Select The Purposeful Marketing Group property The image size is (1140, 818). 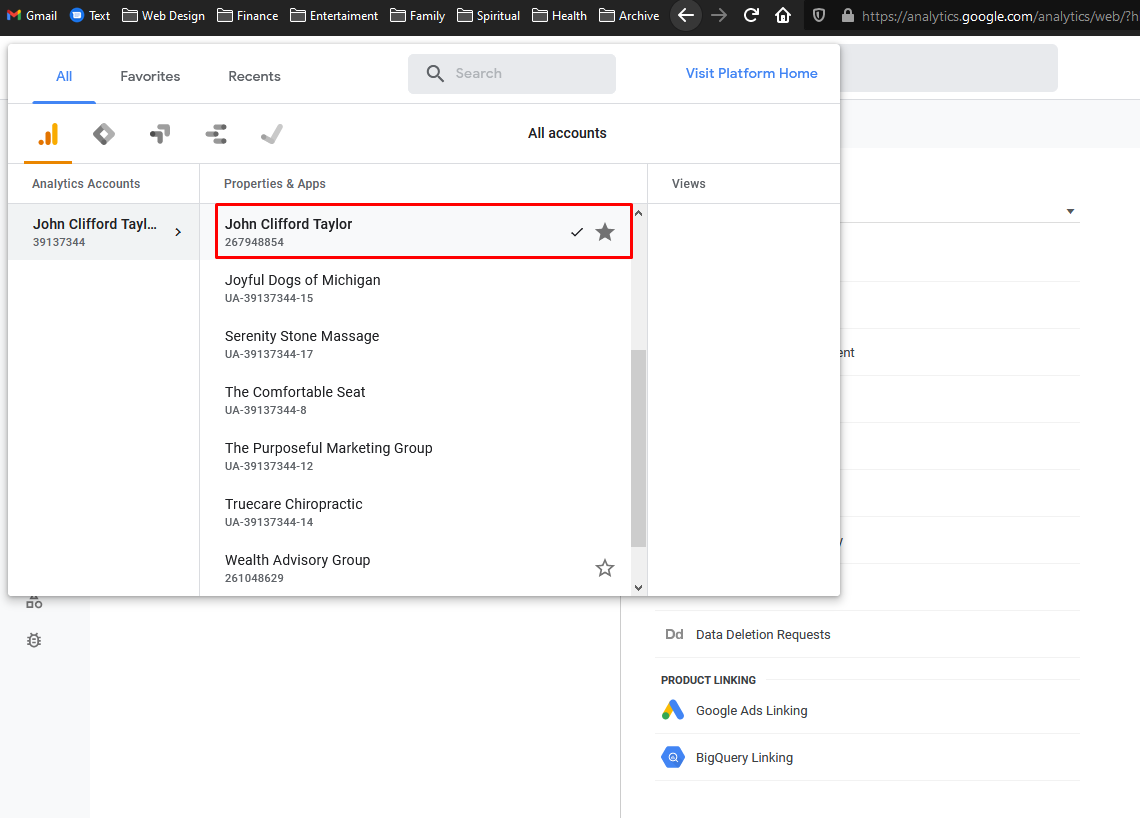416,456
